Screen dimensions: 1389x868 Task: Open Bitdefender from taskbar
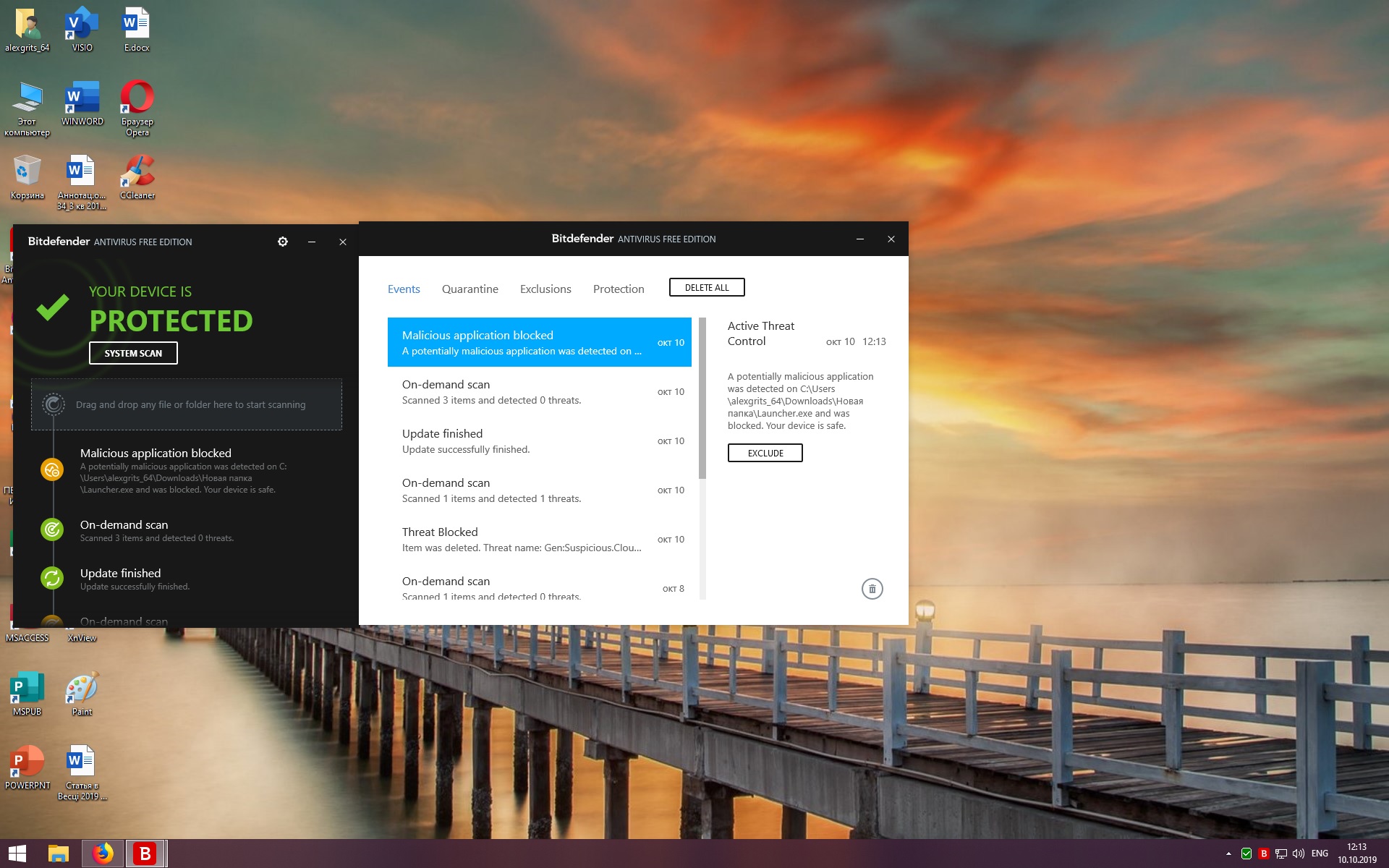(145, 854)
